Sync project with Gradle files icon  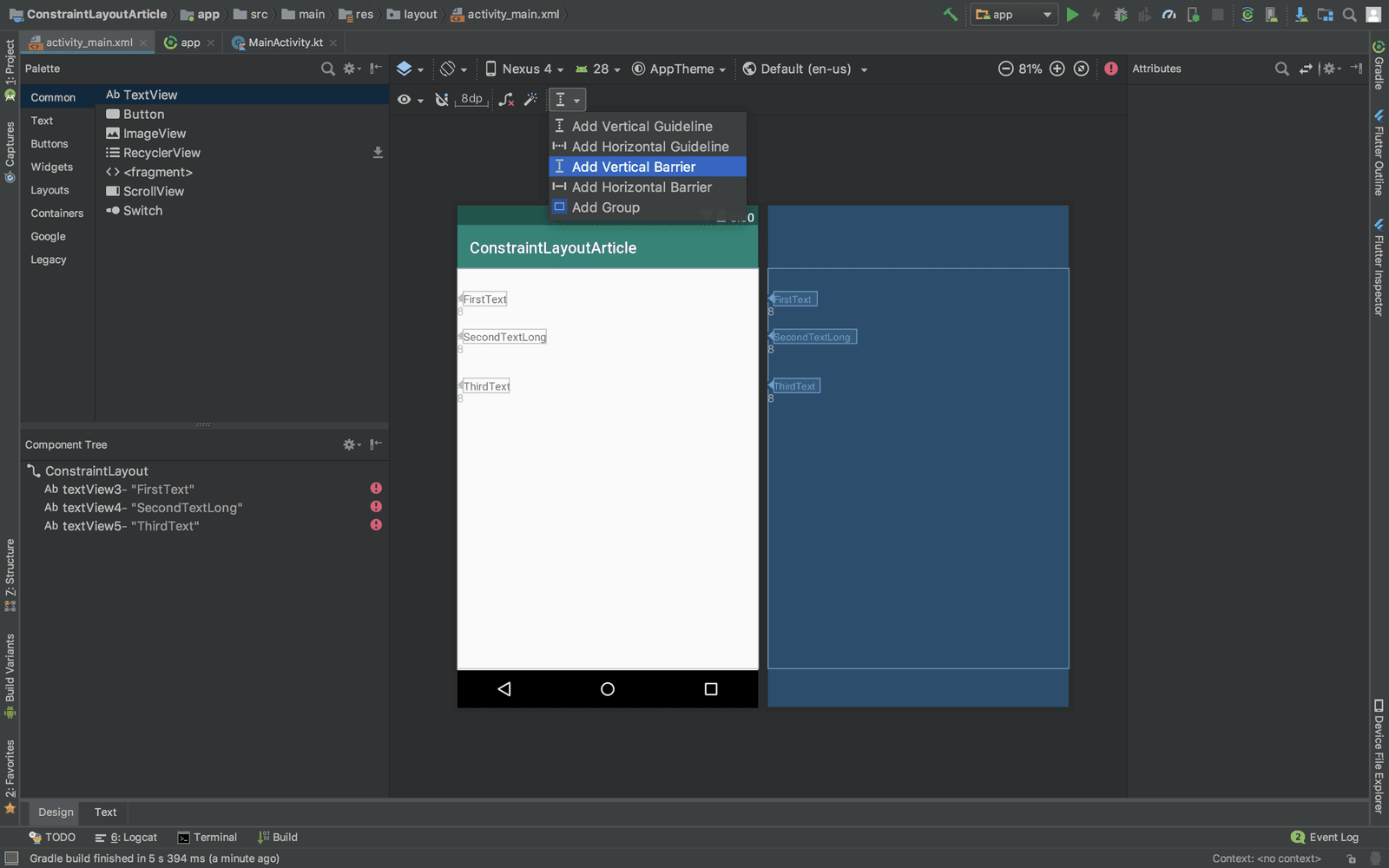pyautogui.click(x=1248, y=14)
